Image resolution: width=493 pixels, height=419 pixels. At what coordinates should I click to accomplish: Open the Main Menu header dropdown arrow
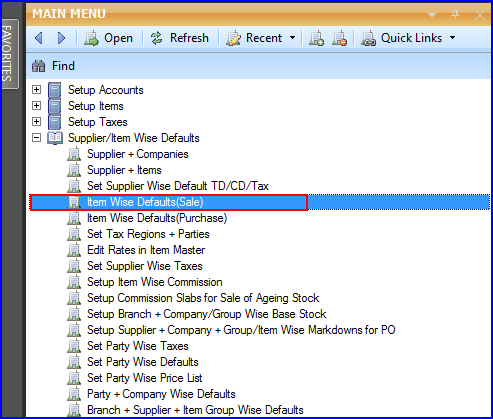(432, 15)
